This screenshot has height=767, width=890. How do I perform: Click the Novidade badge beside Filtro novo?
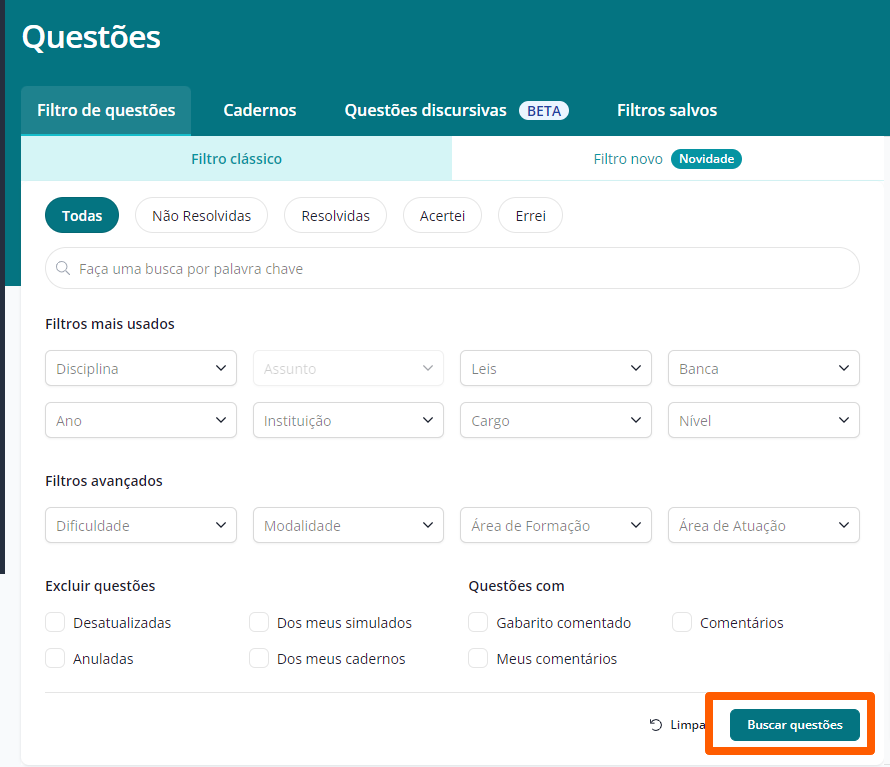point(706,159)
